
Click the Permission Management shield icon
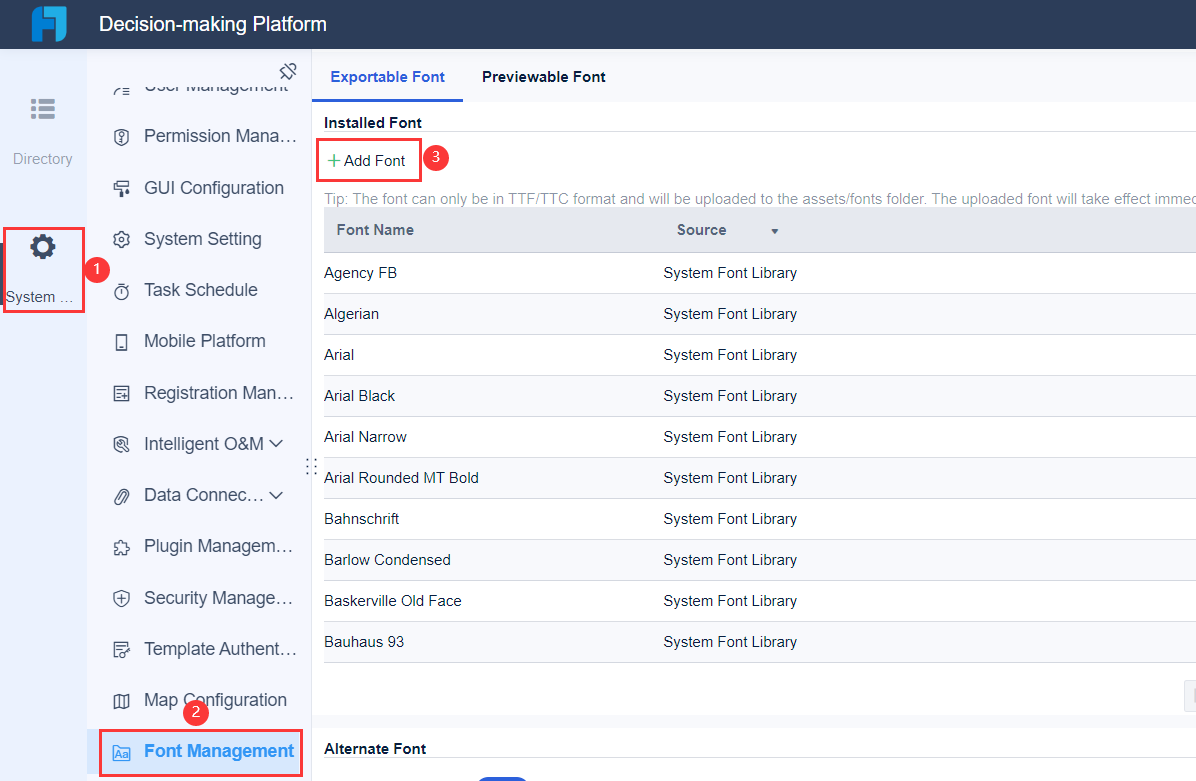122,137
